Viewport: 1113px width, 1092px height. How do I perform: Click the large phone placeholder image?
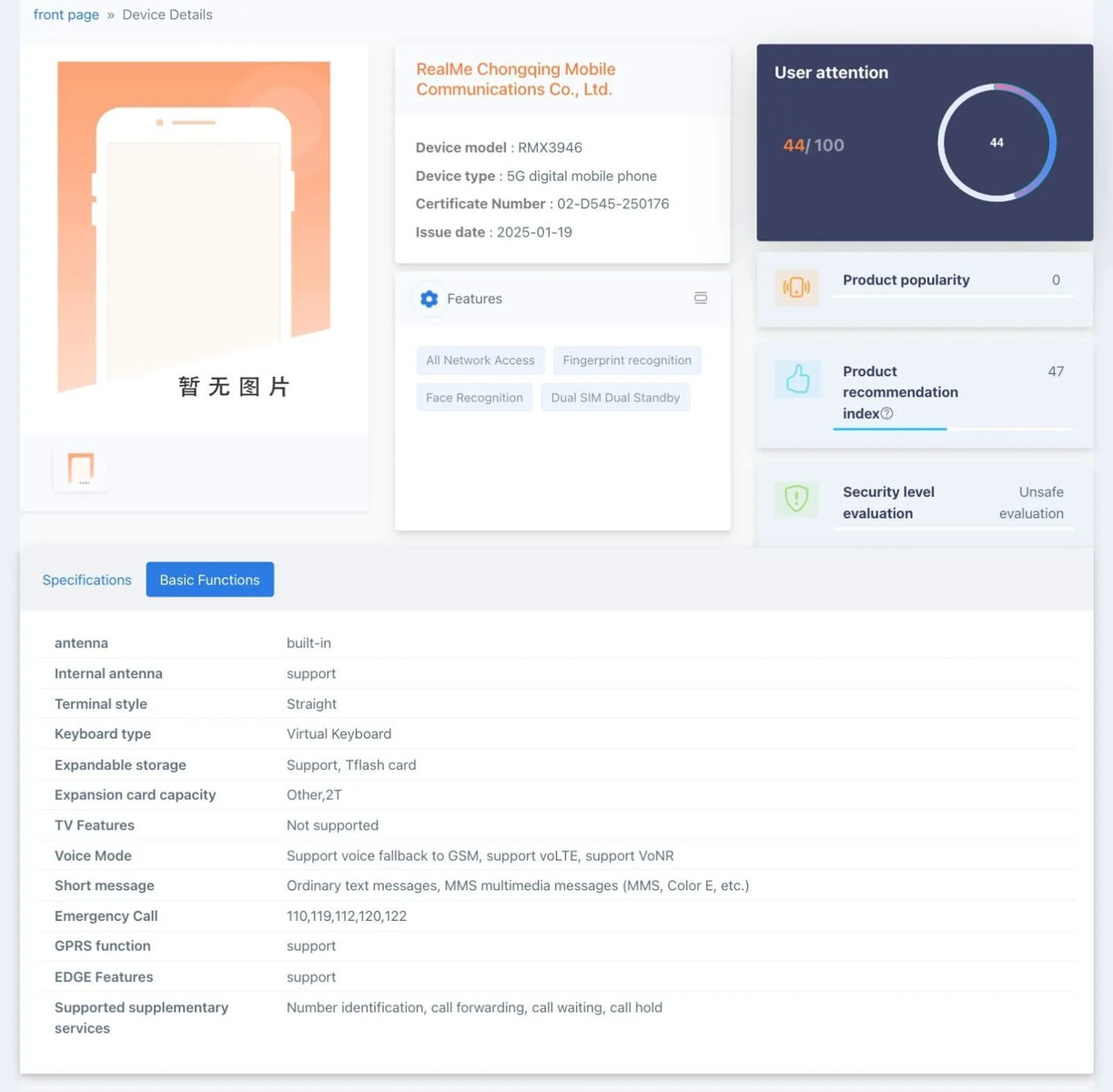tap(194, 228)
